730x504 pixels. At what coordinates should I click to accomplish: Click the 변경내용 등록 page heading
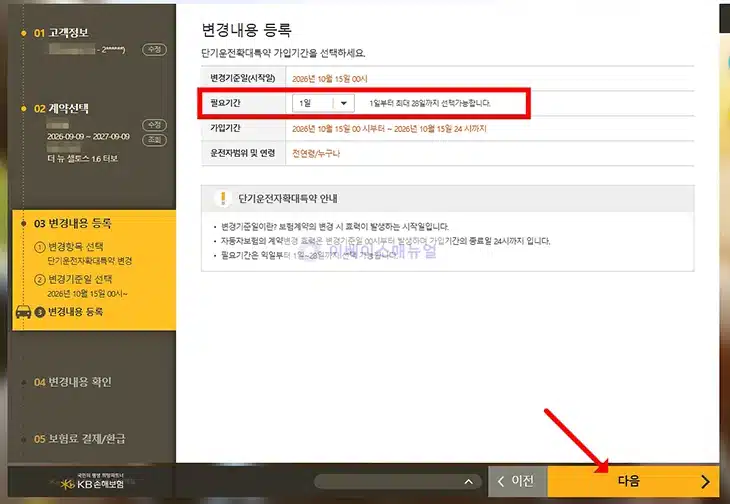click(246, 30)
